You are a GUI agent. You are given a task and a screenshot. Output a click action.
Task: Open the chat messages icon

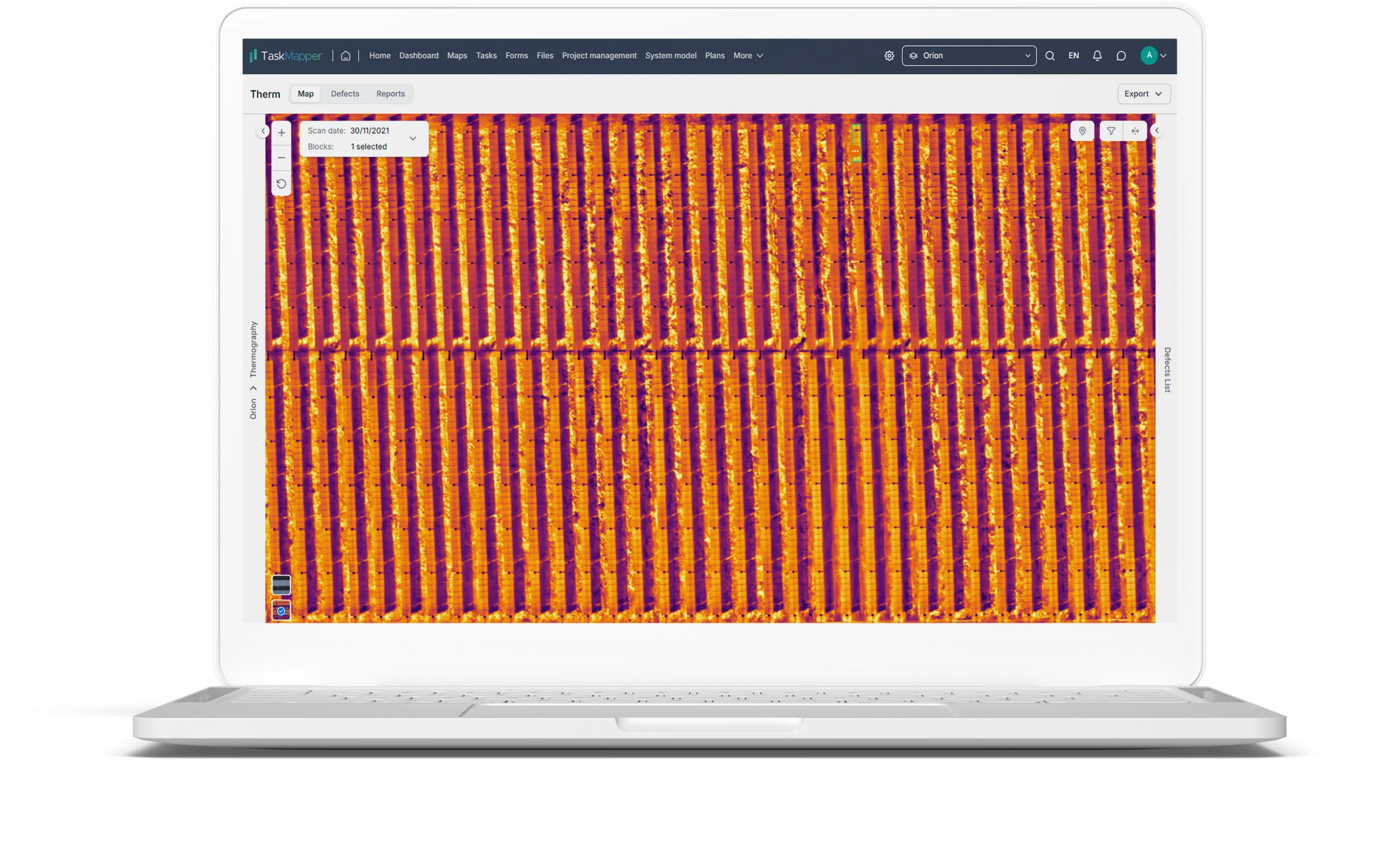1121,56
